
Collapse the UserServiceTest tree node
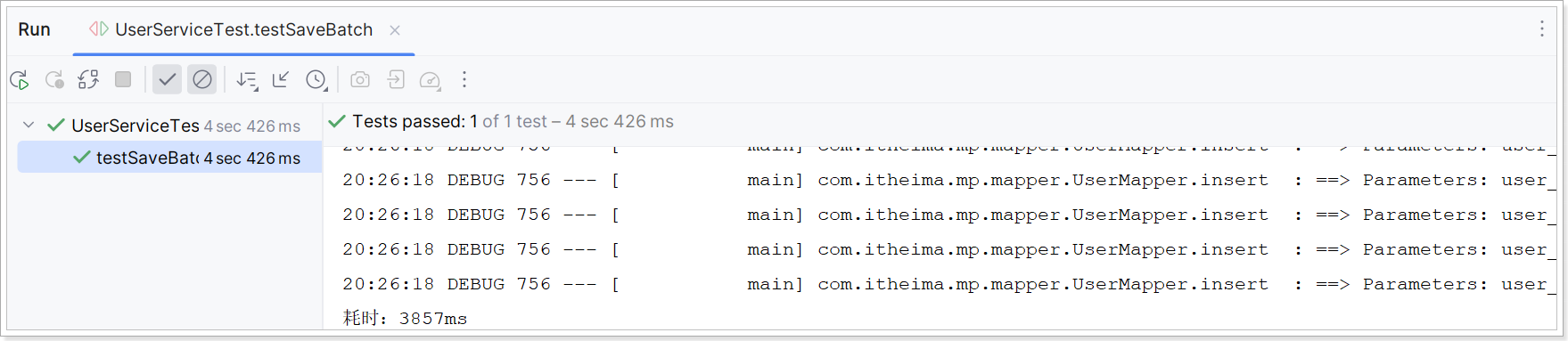point(29,125)
